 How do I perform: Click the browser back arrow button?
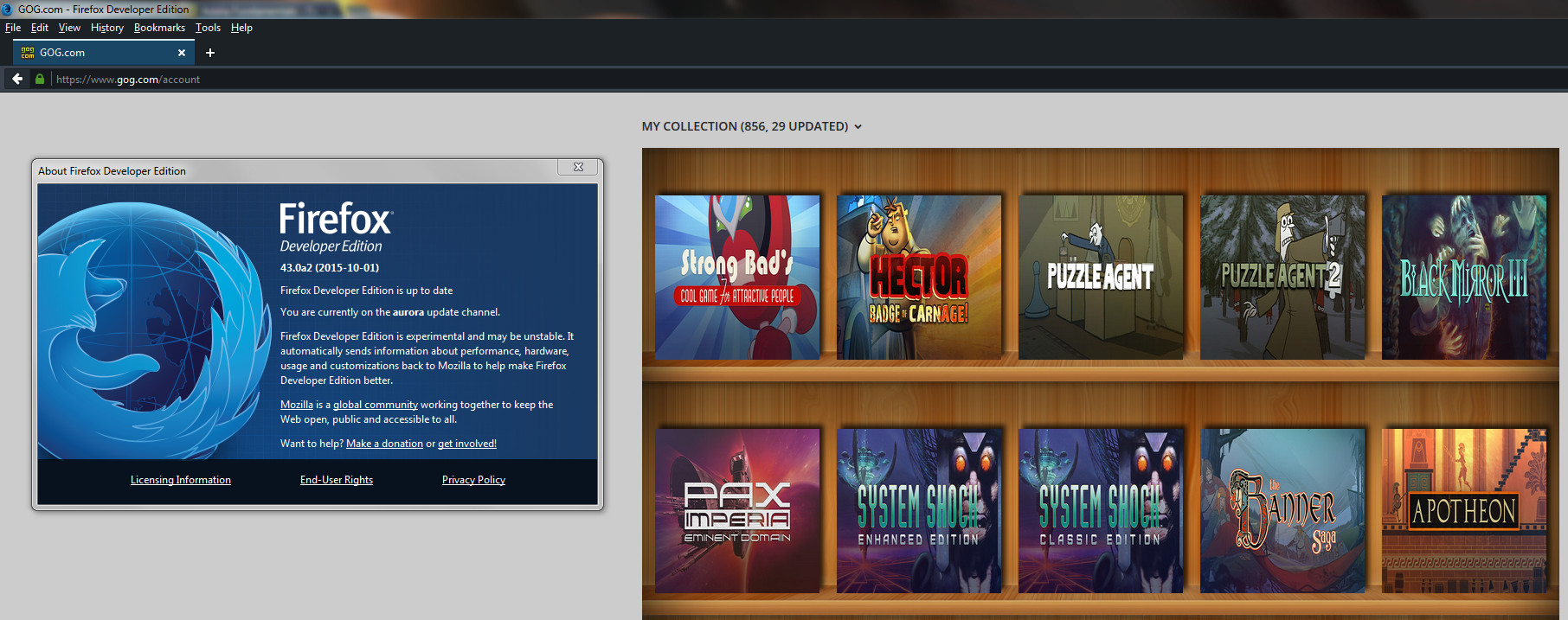click(17, 79)
